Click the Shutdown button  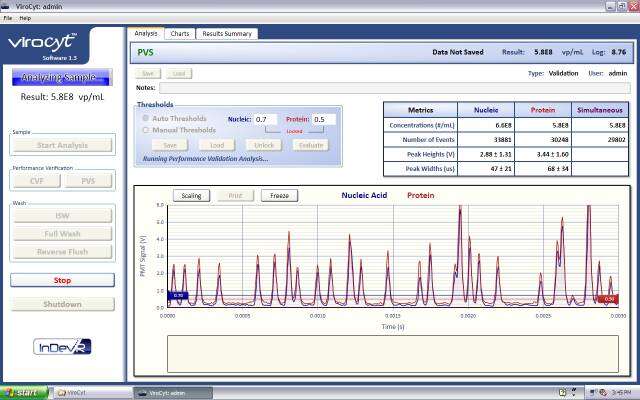[x=61, y=304]
